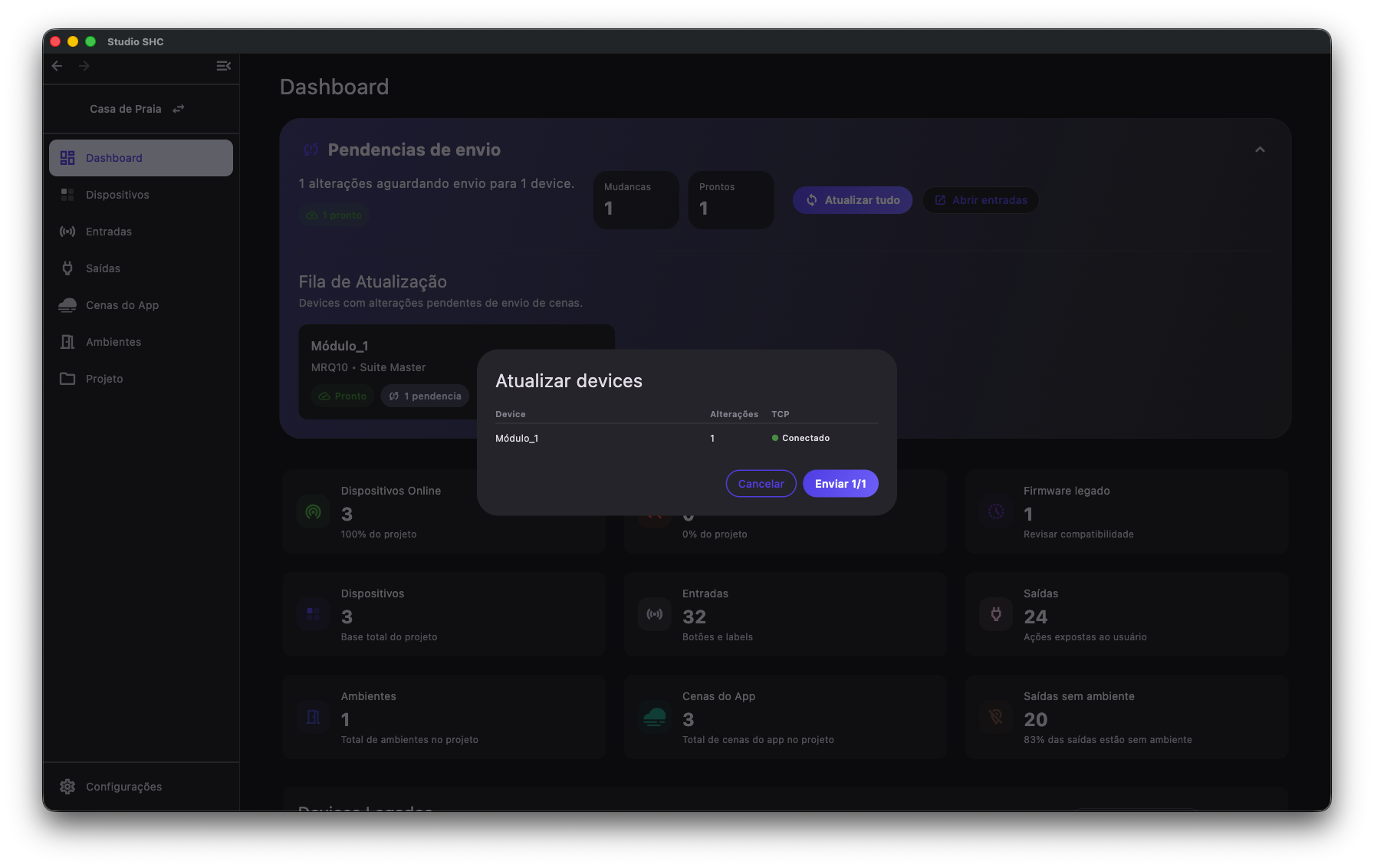
Task: Click the Conectado status in the dialog
Action: [x=800, y=439]
